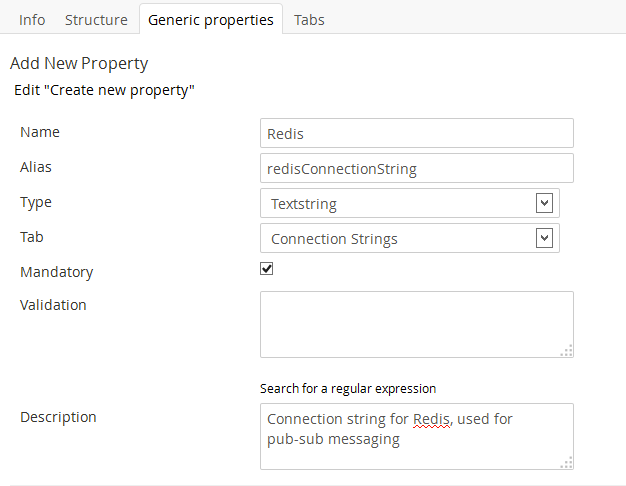Click the Alias field label
Screen dimensions: 626x486
36,167
